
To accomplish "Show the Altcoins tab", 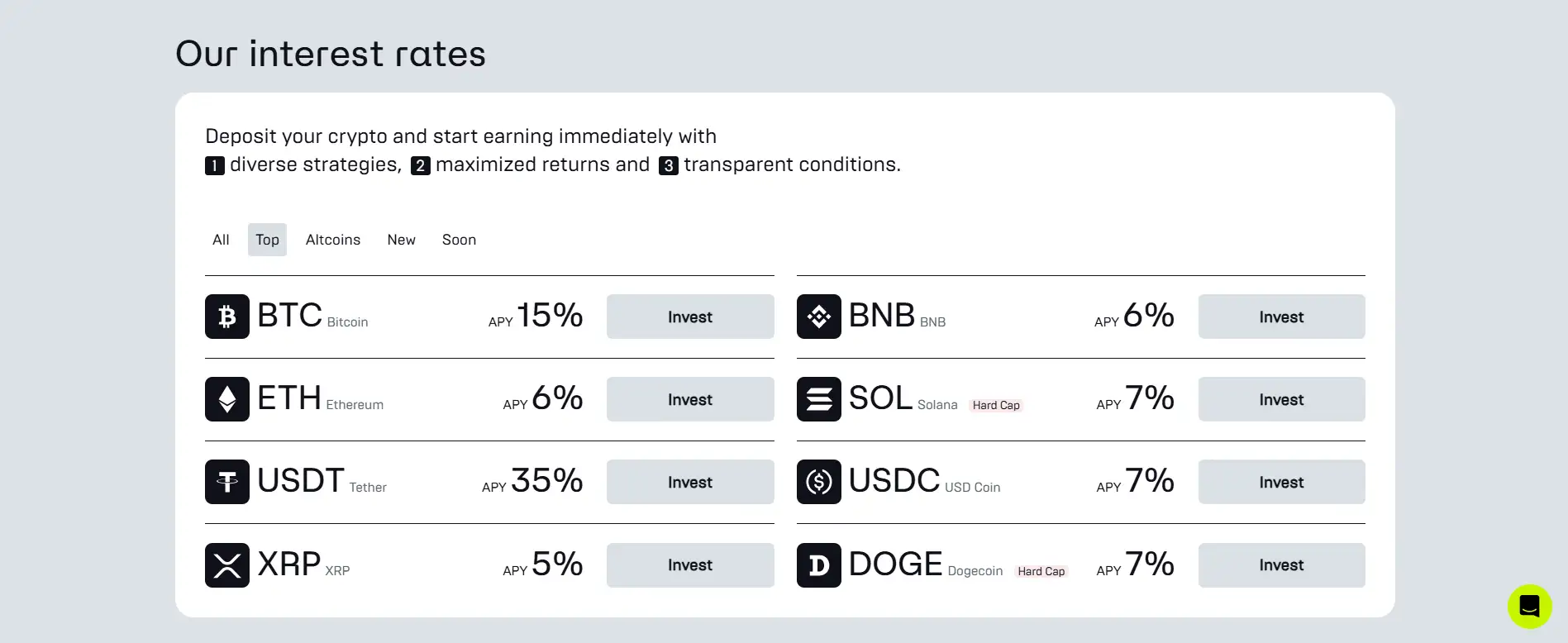I will click(333, 240).
